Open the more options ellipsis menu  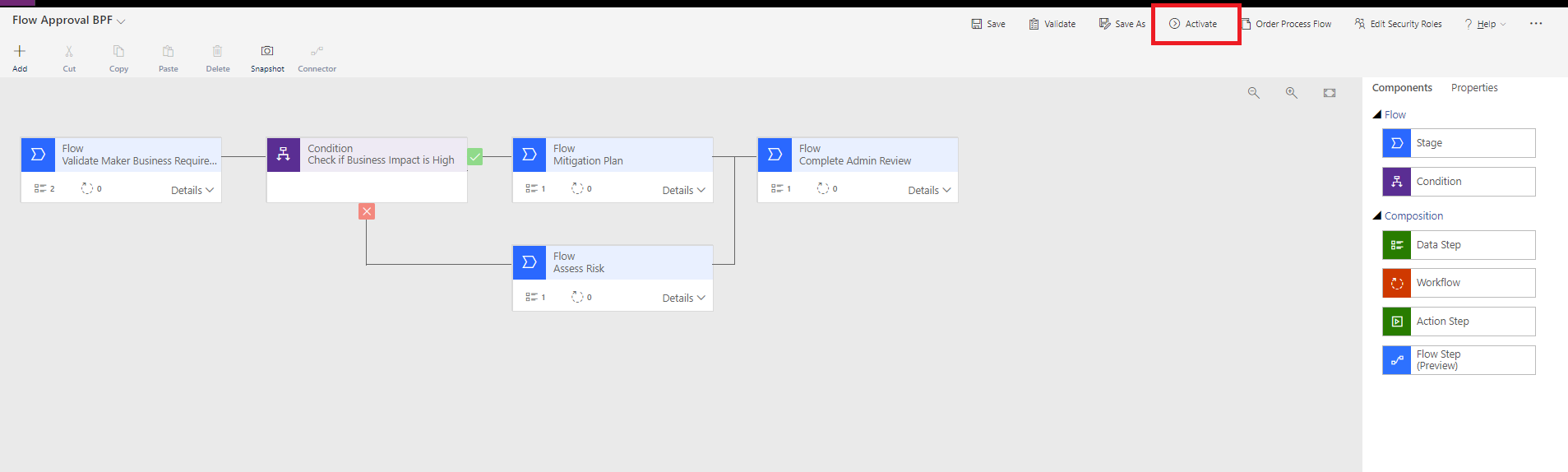(1536, 24)
